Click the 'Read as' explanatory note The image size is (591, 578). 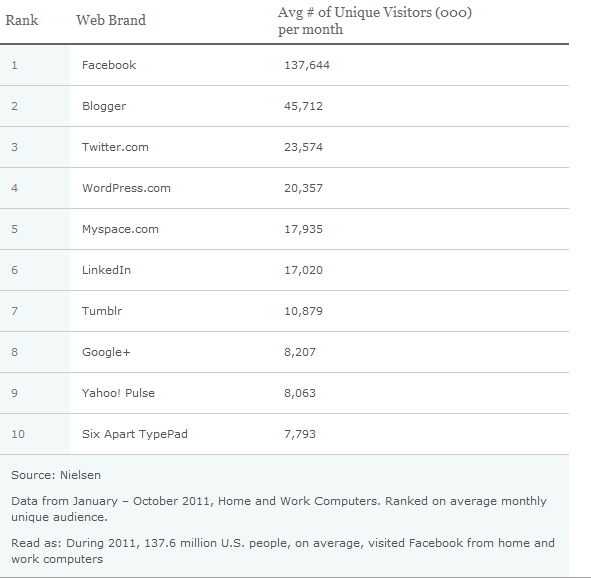283,551
